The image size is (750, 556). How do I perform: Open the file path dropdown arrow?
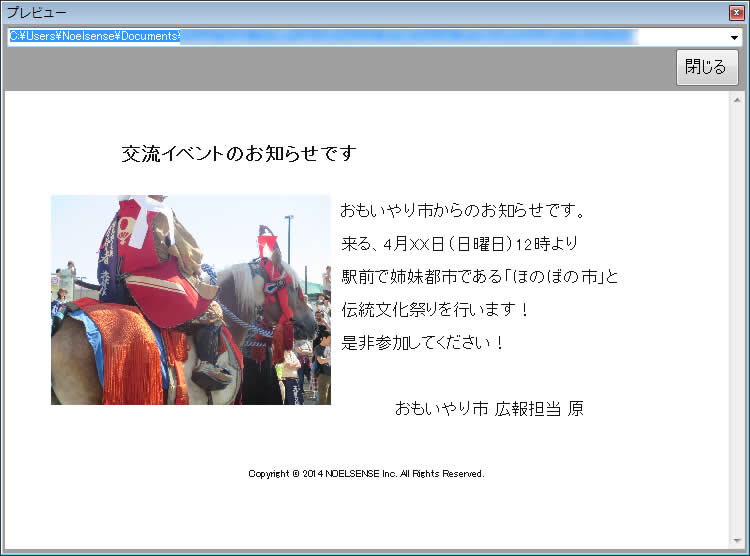pos(735,37)
